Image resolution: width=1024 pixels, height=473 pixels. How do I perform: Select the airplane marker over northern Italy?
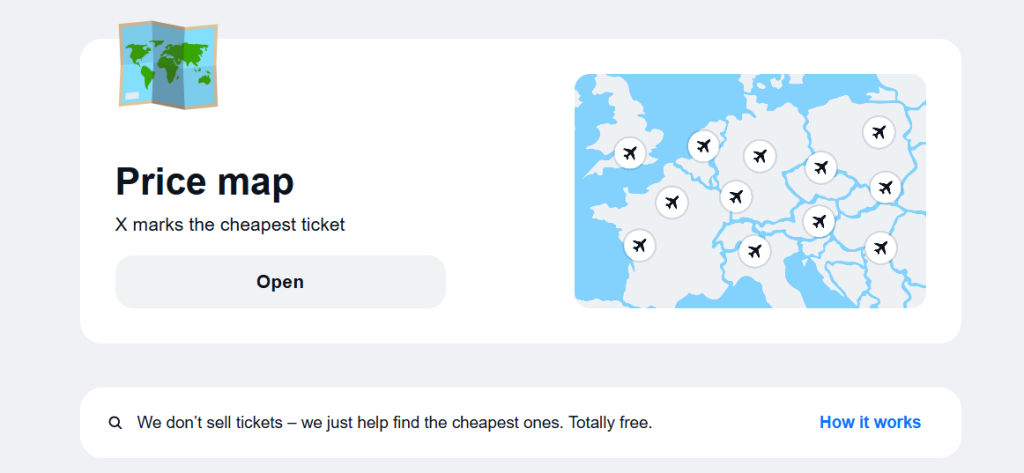[755, 250]
